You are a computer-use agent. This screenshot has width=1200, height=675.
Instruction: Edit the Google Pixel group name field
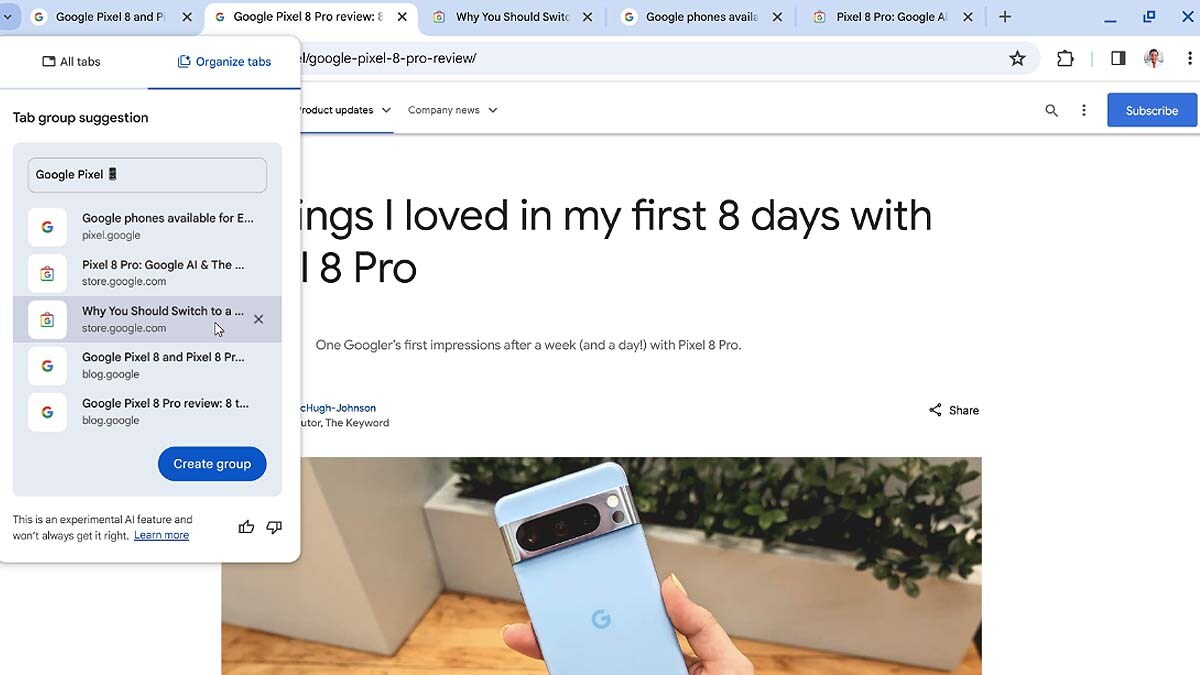pyautogui.click(x=147, y=175)
